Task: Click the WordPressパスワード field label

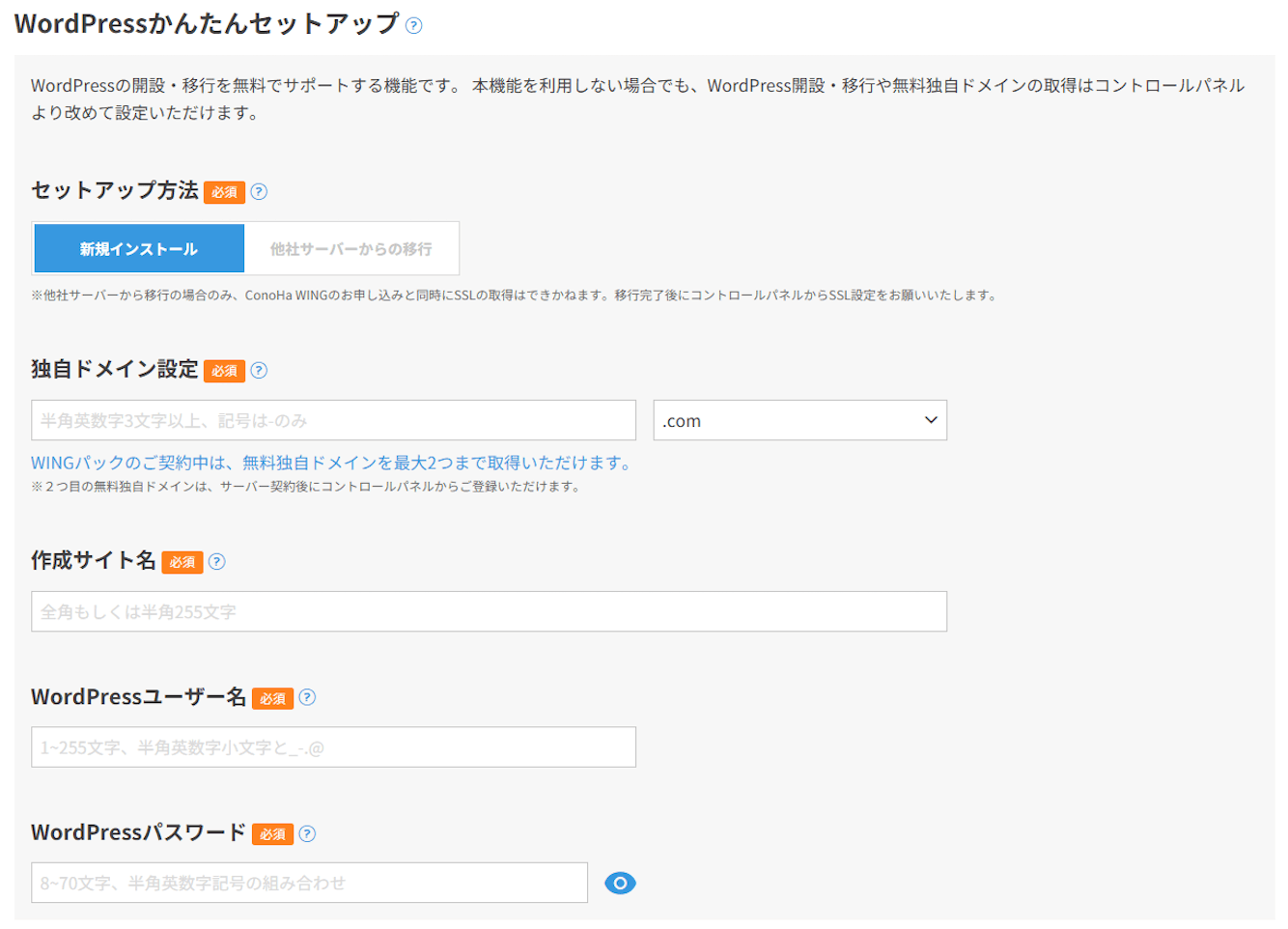Action: coord(138,832)
